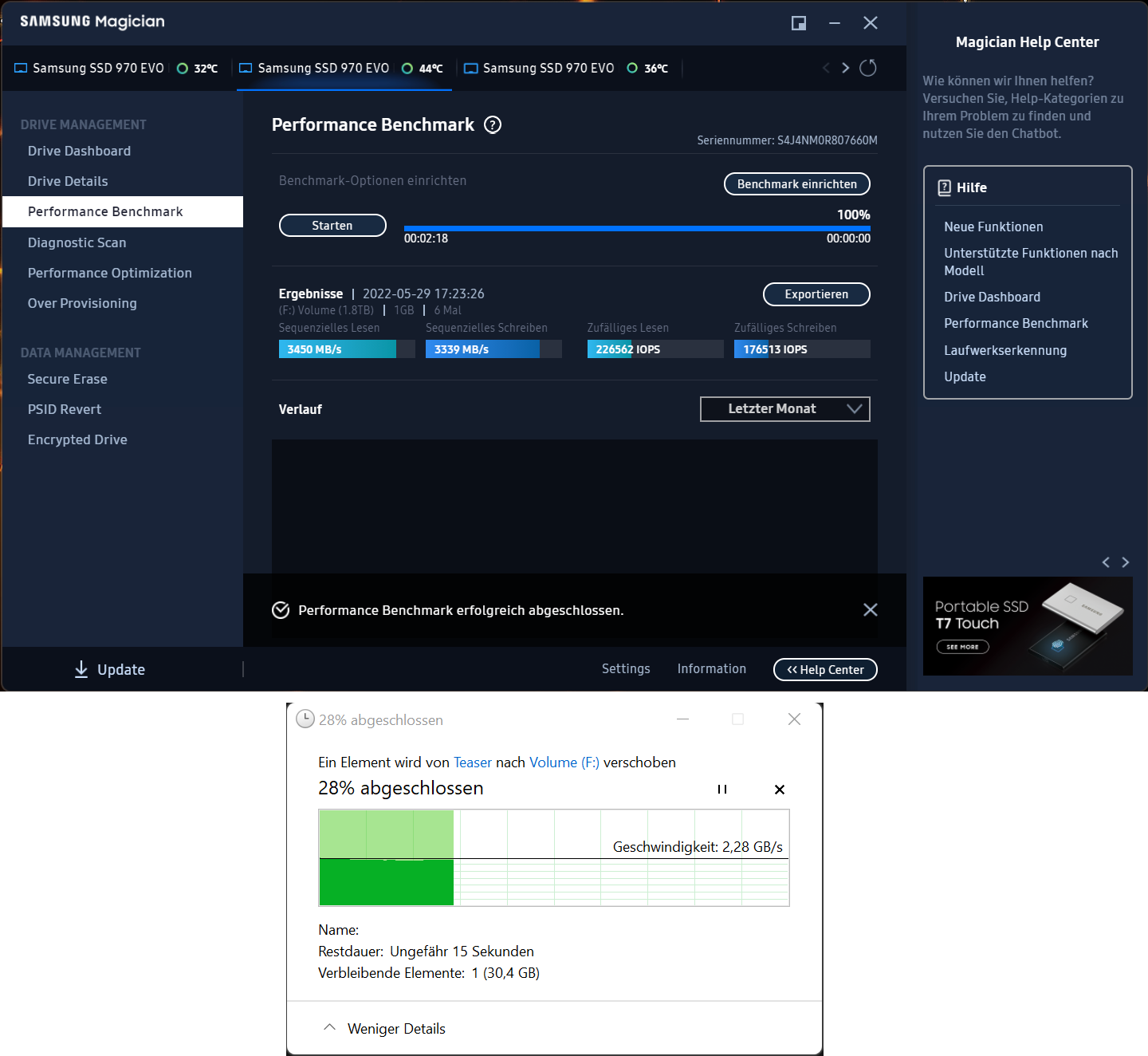This screenshot has height=1056, width=1148.
Task: Click the serial number S4J4NM0R807660M text
Action: [x=828, y=140]
